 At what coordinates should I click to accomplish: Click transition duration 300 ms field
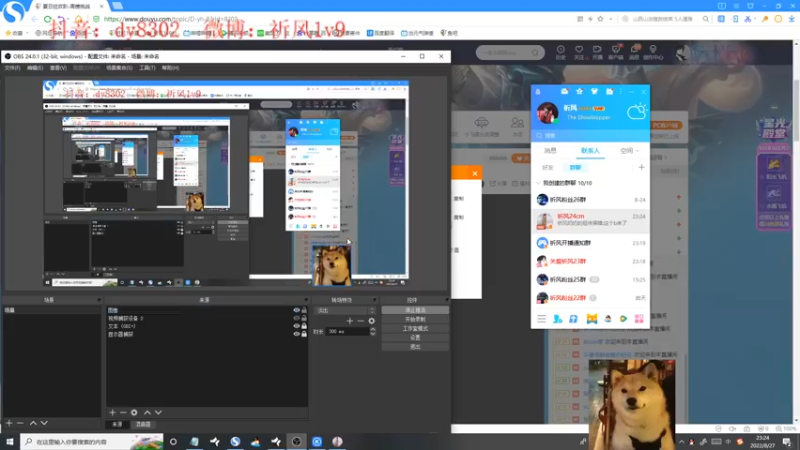point(347,332)
